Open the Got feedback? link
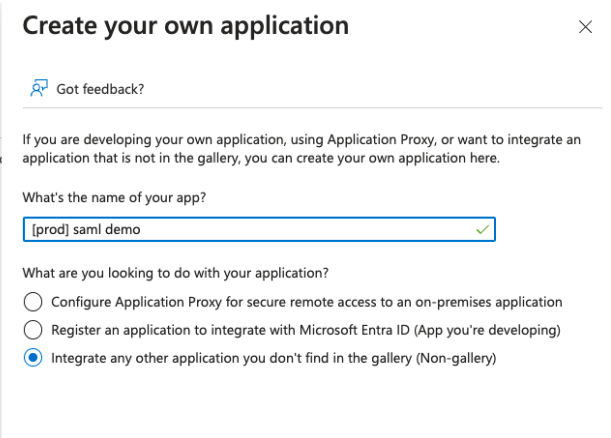The height and width of the screenshot is (438, 611). point(100,89)
